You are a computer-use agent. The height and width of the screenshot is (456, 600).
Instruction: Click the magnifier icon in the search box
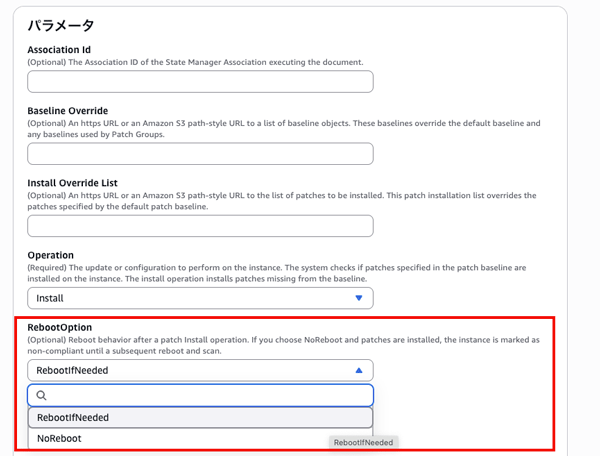coord(42,396)
